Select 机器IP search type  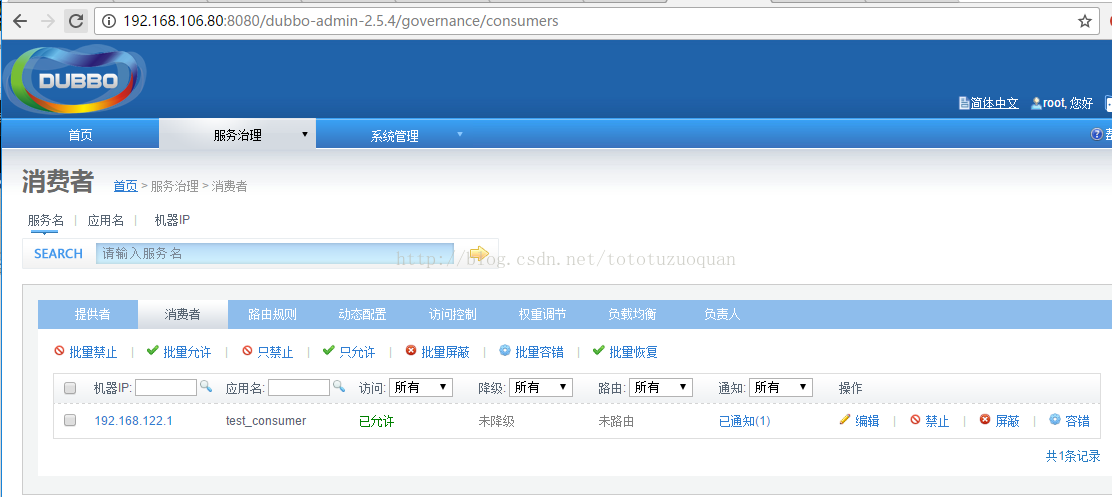[172, 220]
